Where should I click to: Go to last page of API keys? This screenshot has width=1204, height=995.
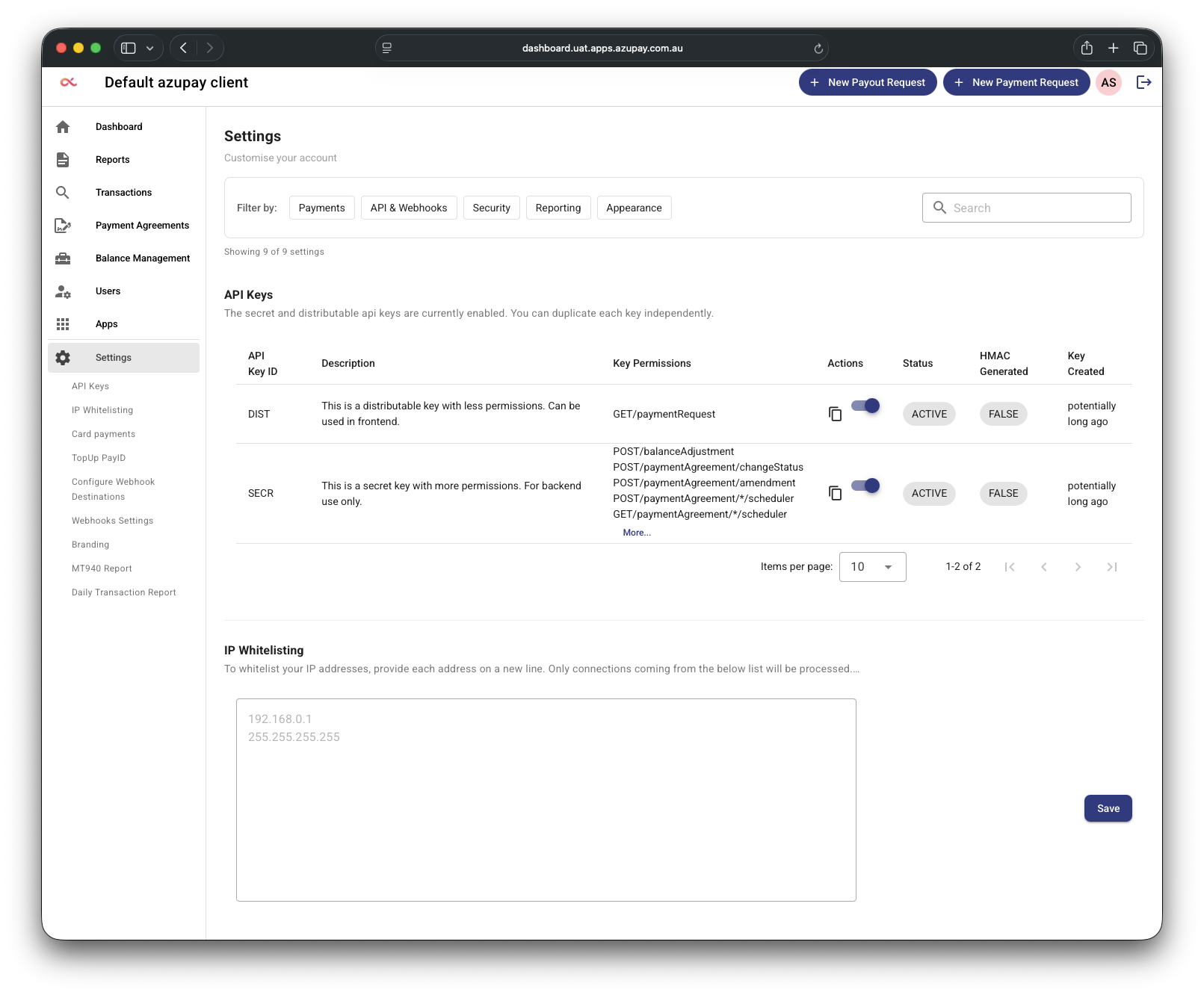(x=1112, y=567)
